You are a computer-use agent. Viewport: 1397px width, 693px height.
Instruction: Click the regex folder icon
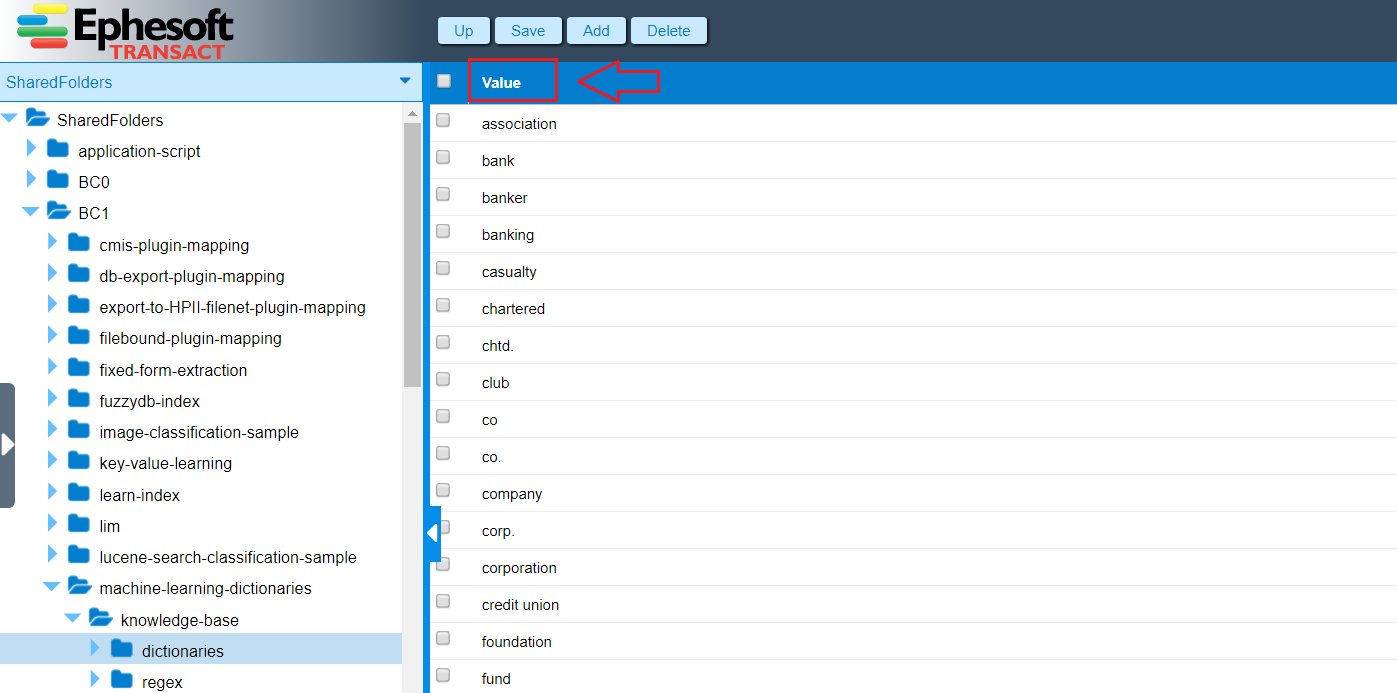(x=122, y=681)
